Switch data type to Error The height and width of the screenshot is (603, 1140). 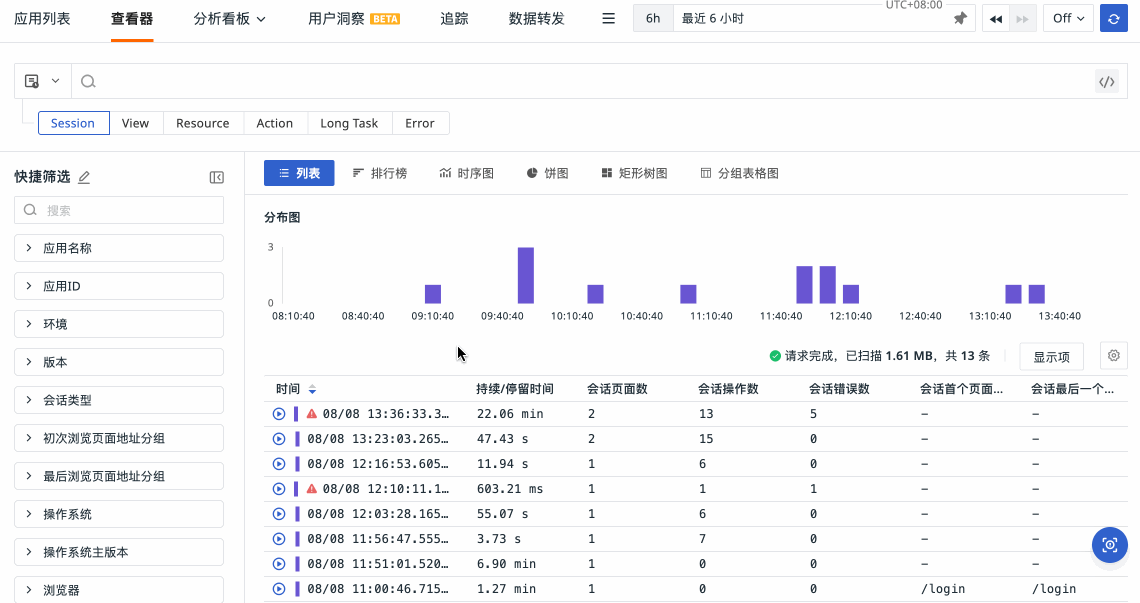420,123
